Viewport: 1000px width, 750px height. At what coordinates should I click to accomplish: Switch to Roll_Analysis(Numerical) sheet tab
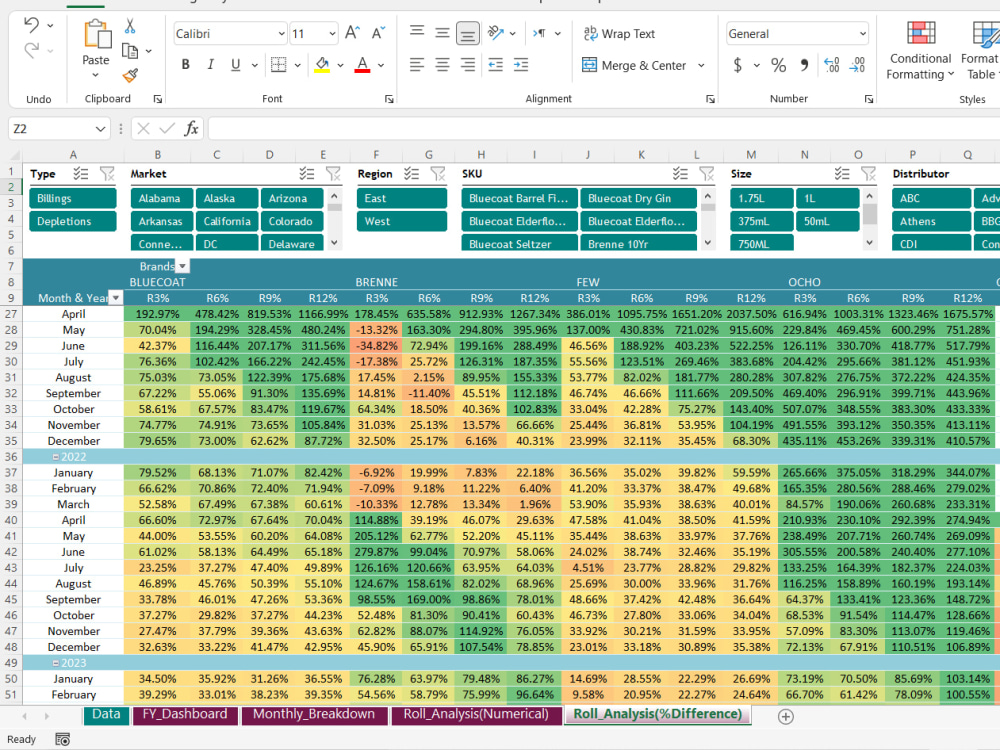pyautogui.click(x=476, y=714)
